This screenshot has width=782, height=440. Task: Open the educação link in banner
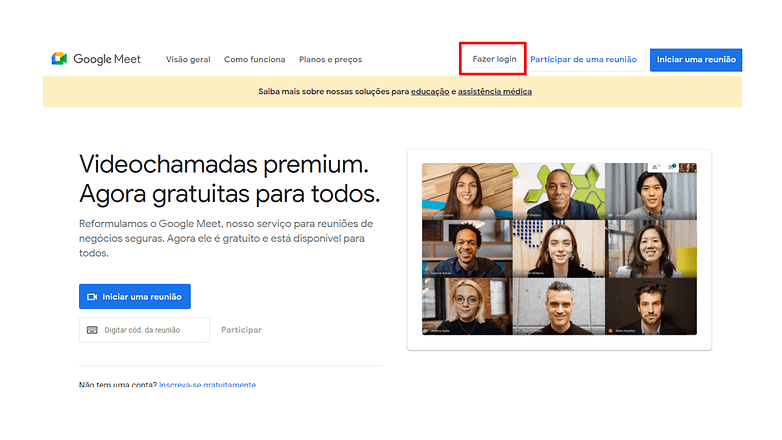430,92
